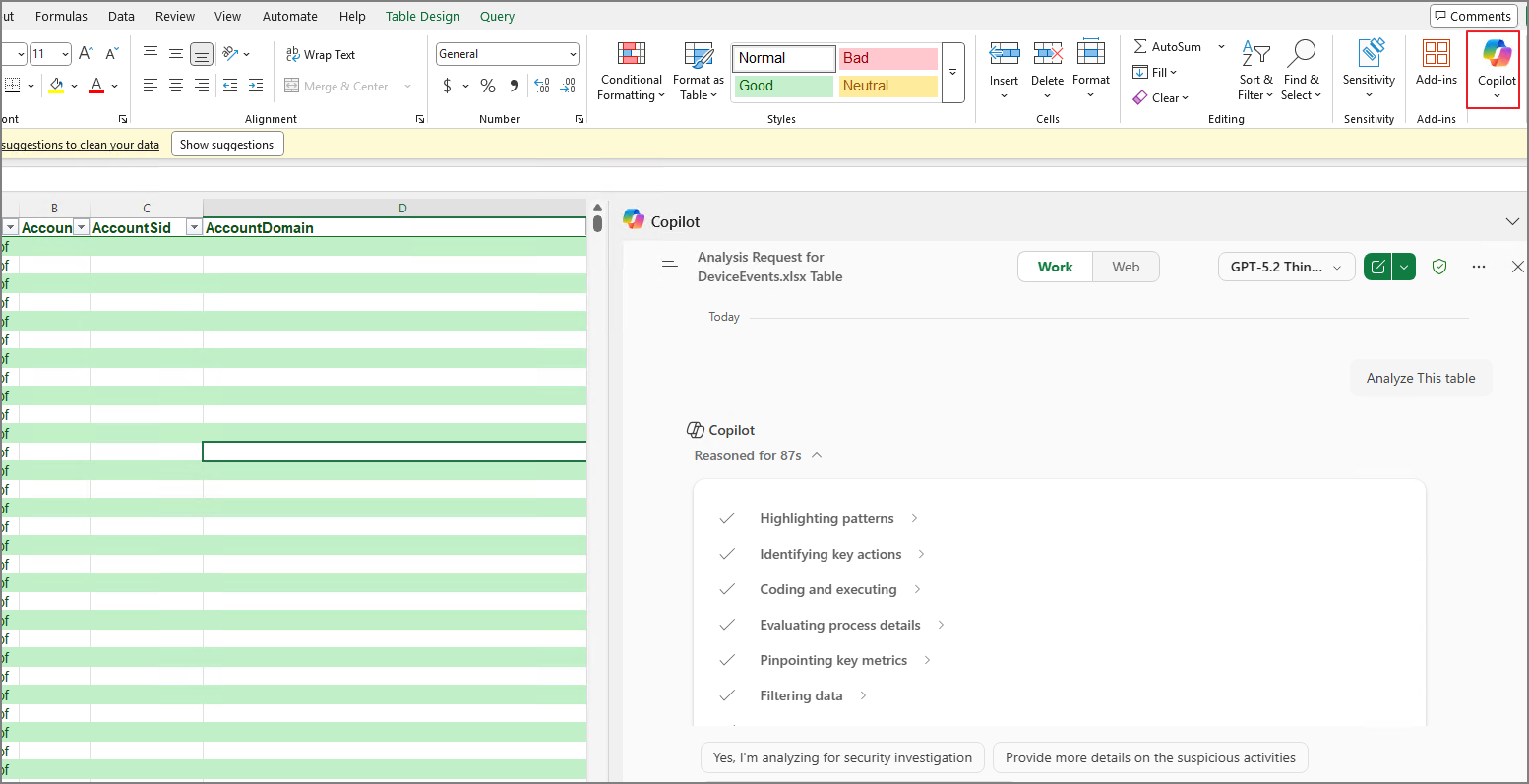
Task: Open the Comments button
Action: 1473,16
